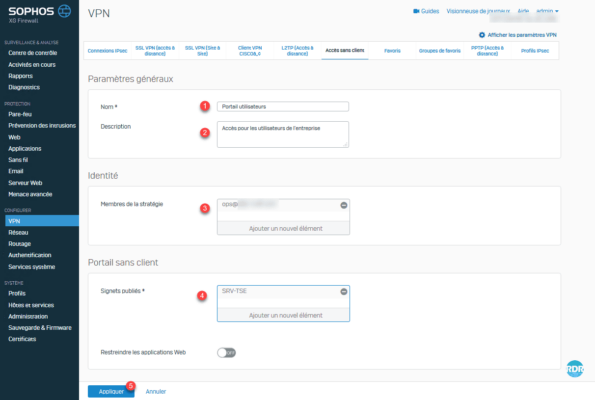Image resolution: width=595 pixels, height=400 pixels.
Task: Remove SRV-TSE bookmark with minus icon
Action: [x=344, y=291]
